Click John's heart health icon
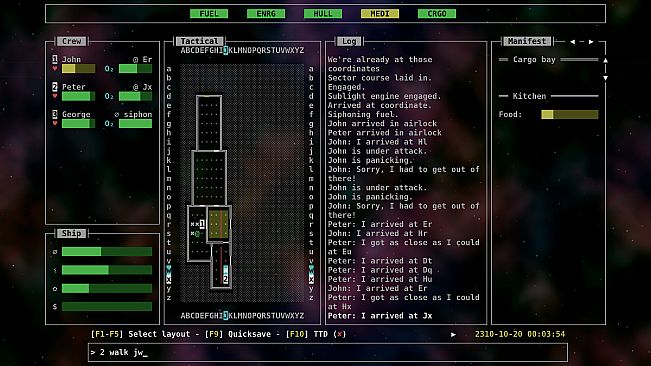This screenshot has height=366, width=651. (55, 68)
